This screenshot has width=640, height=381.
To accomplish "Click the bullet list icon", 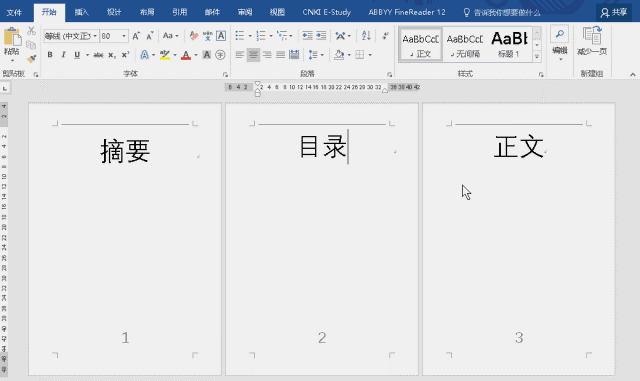I will pyautogui.click(x=240, y=36).
